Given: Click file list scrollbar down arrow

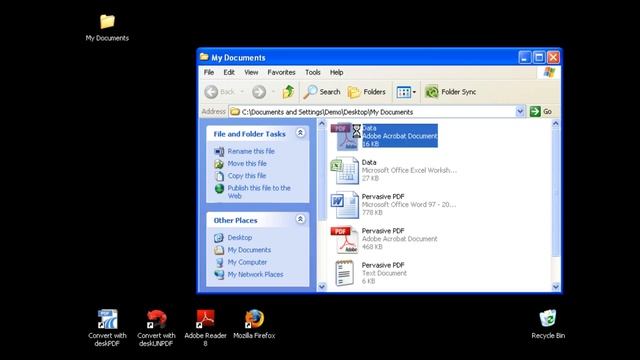Looking at the screenshot, I should pos(556,287).
